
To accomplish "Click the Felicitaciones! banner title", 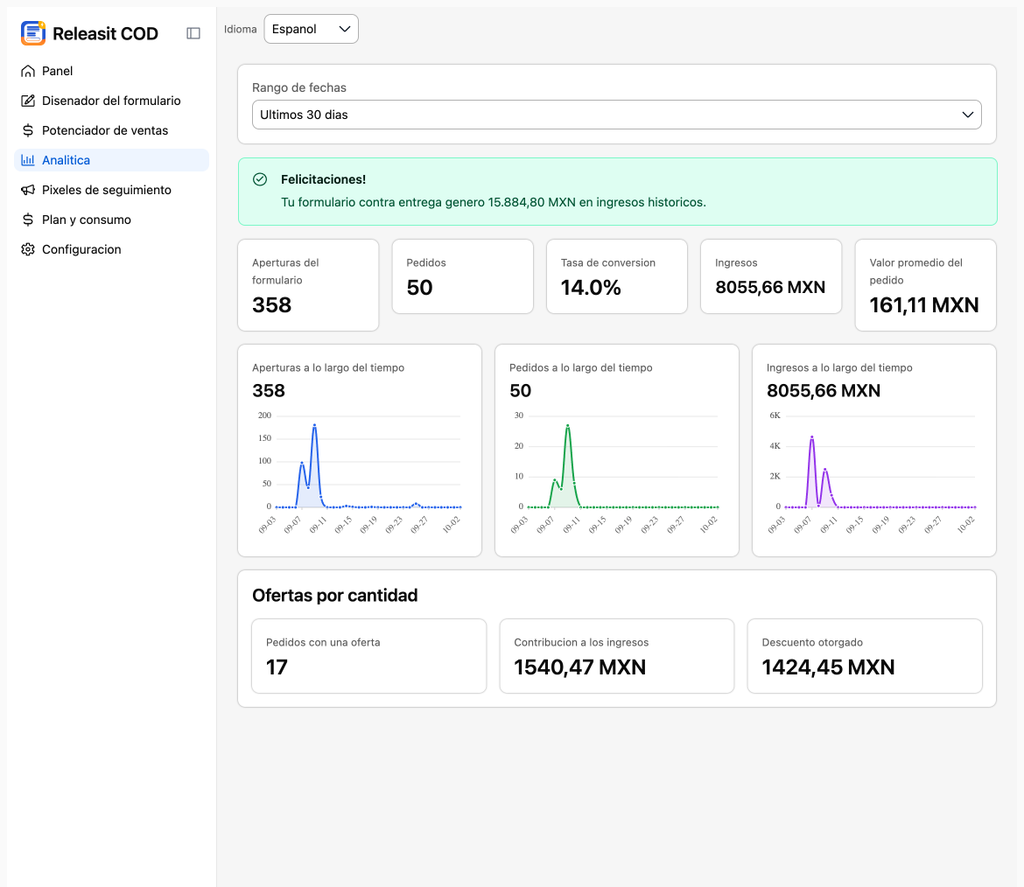I will (323, 180).
